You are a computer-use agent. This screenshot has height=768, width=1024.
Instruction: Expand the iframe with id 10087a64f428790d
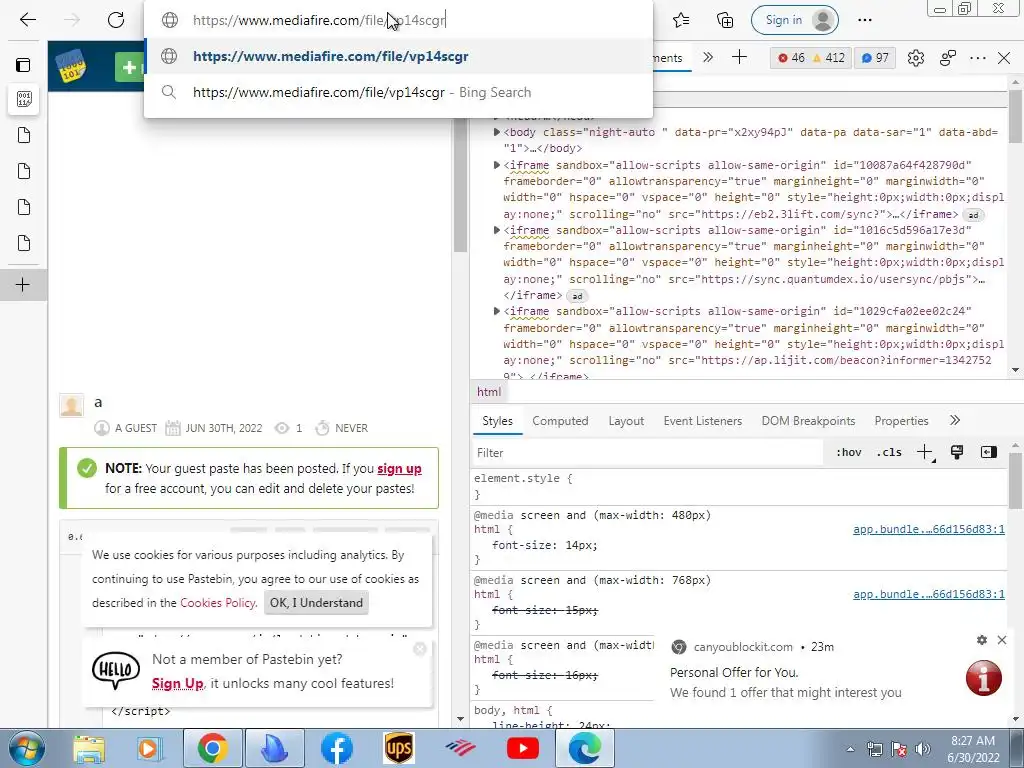pyautogui.click(x=496, y=165)
